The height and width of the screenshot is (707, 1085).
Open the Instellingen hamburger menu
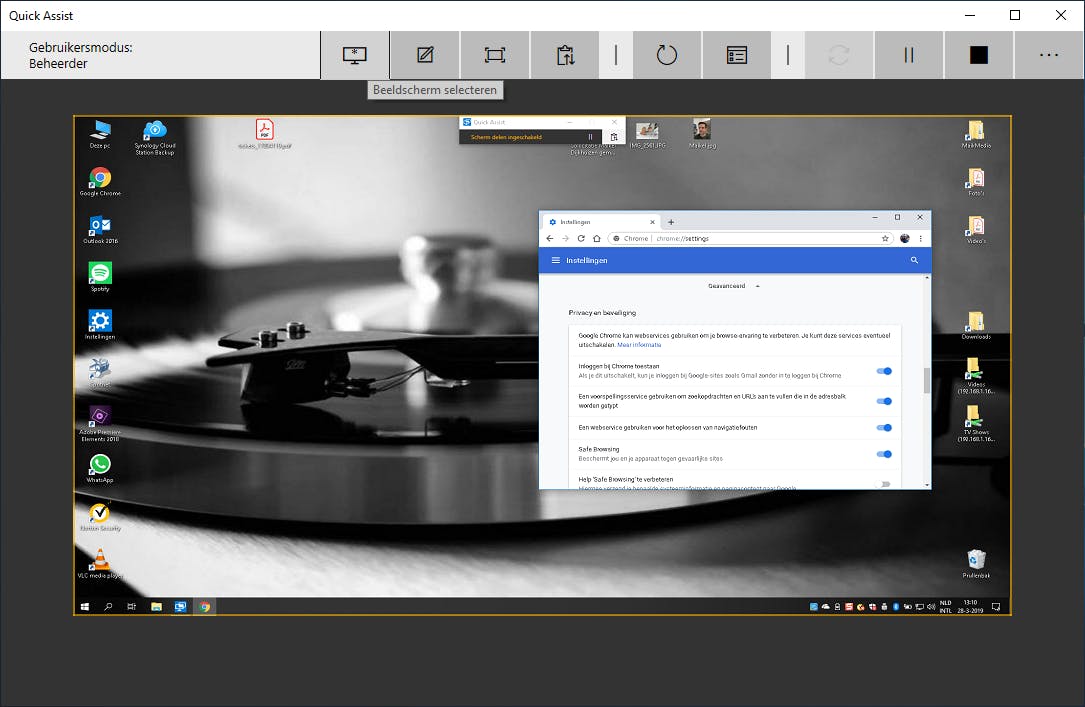click(x=556, y=260)
